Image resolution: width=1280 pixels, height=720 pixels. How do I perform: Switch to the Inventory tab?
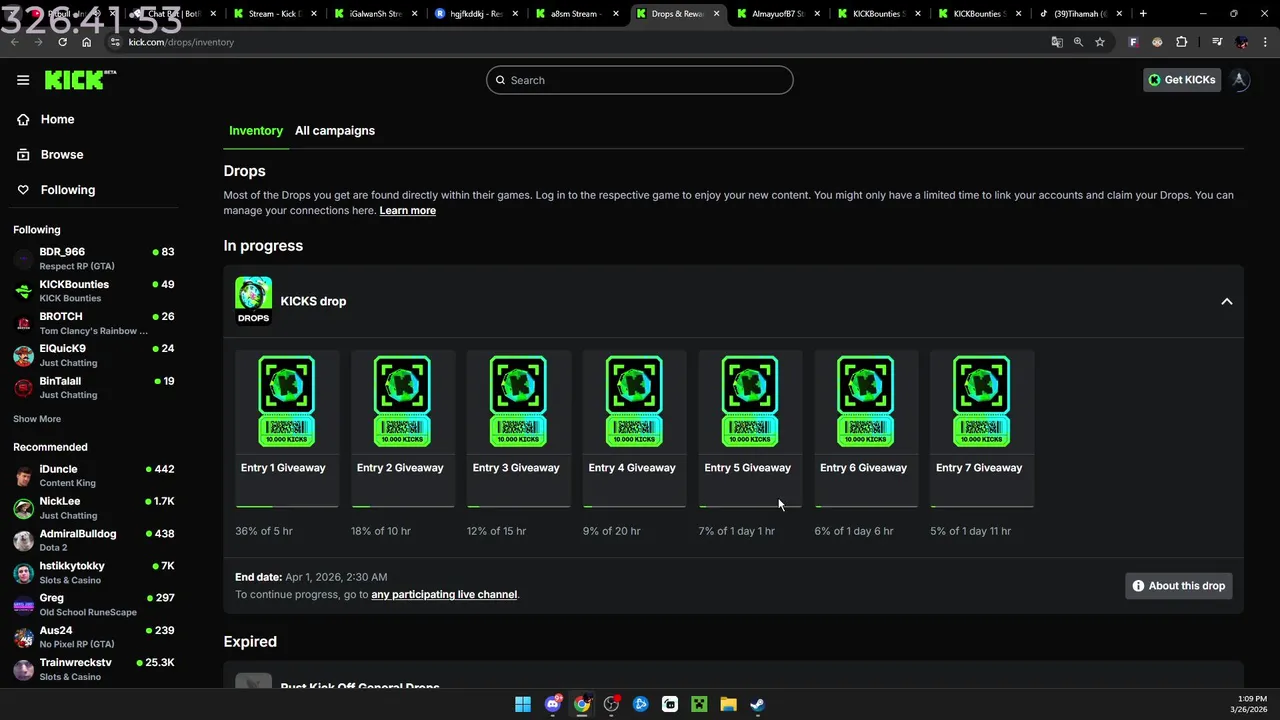256,131
